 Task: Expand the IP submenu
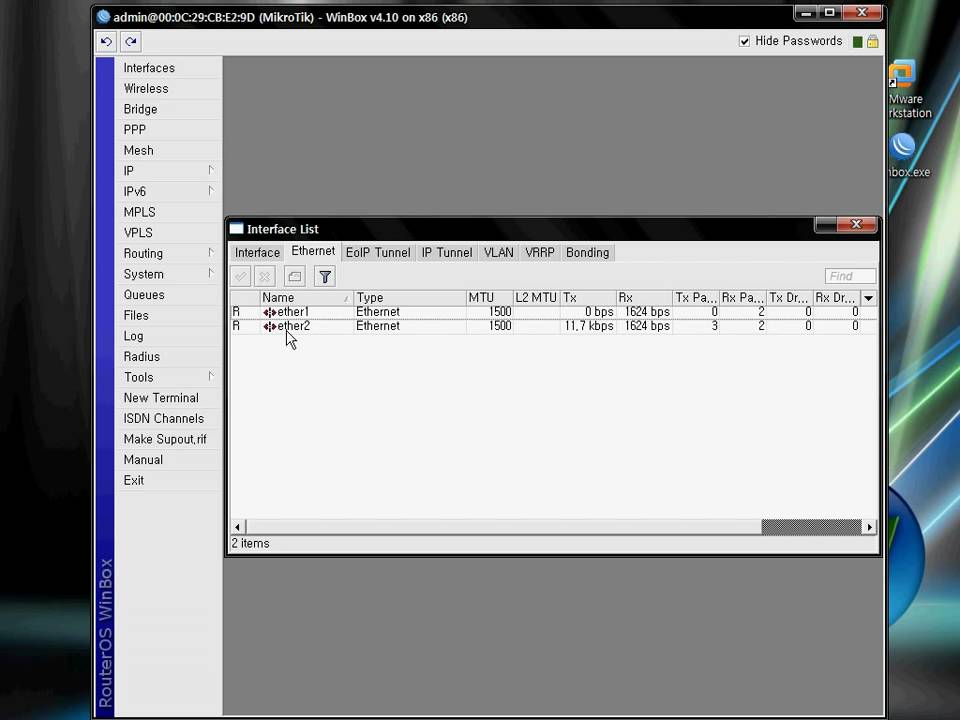[168, 171]
